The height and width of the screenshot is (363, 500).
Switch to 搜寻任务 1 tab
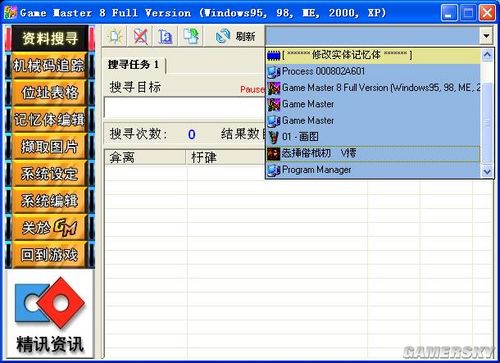pyautogui.click(x=134, y=65)
